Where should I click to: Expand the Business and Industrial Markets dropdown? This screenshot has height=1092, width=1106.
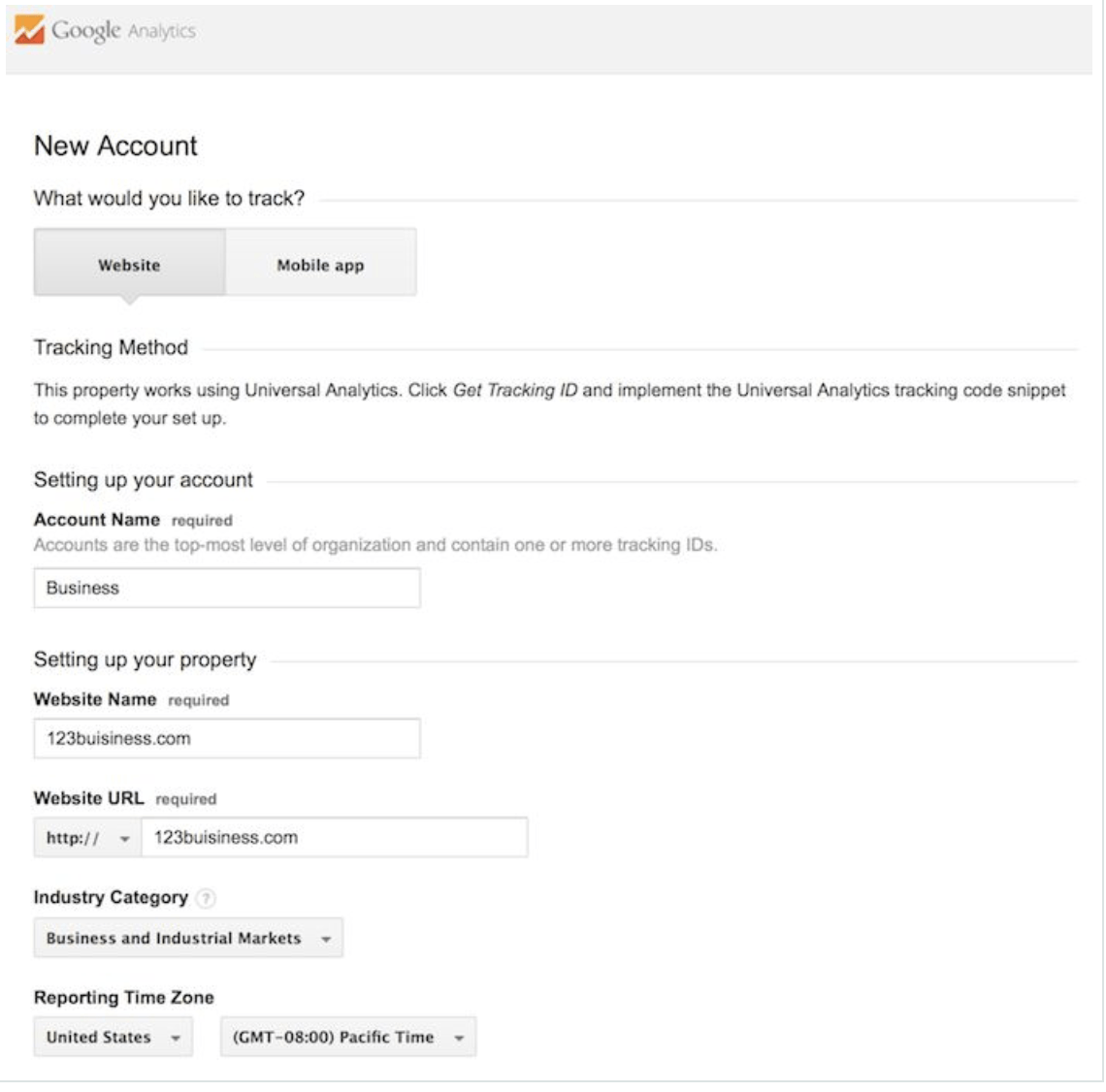pos(188,939)
